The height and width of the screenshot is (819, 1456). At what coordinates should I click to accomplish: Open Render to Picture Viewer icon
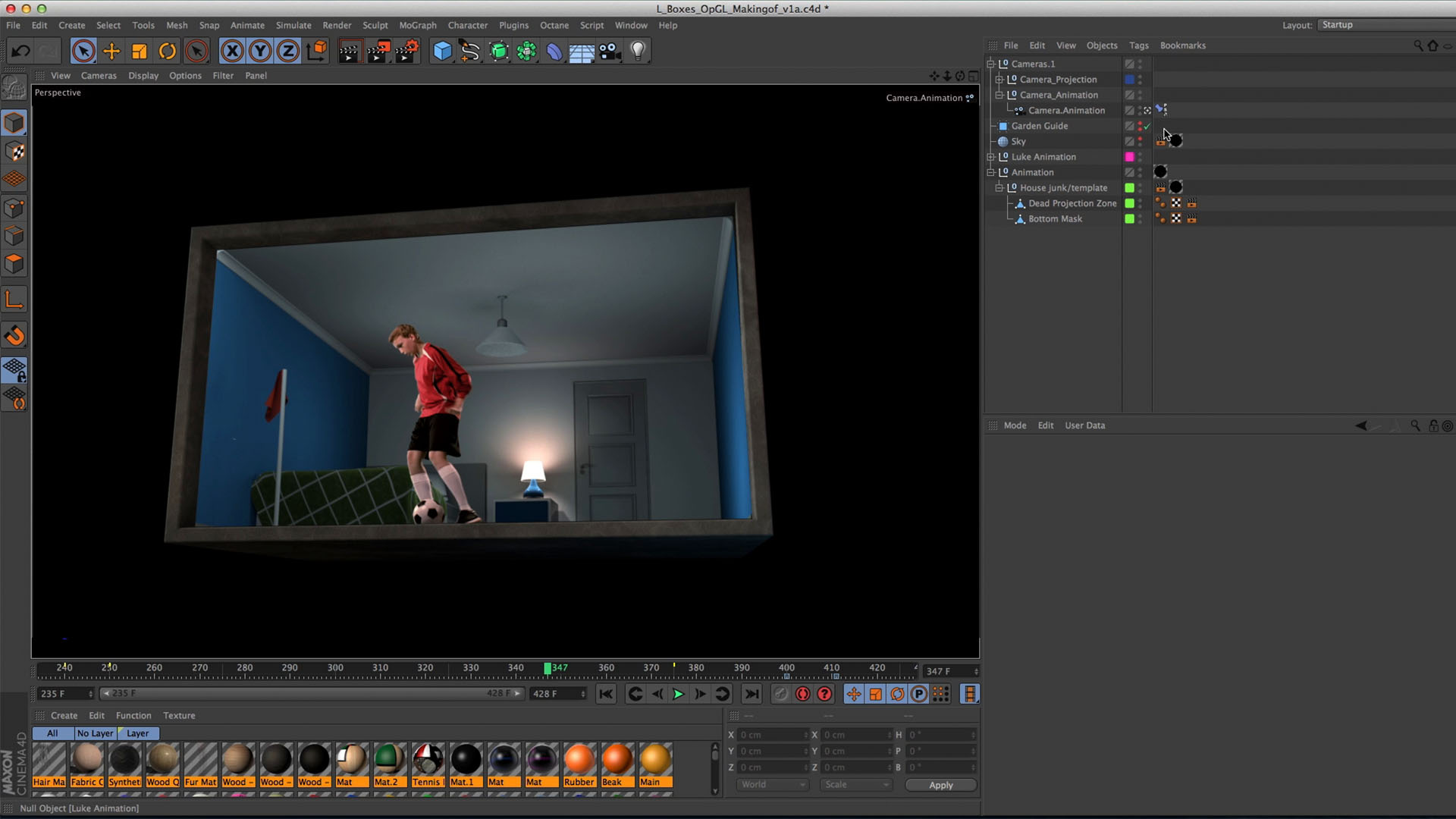coord(378,52)
